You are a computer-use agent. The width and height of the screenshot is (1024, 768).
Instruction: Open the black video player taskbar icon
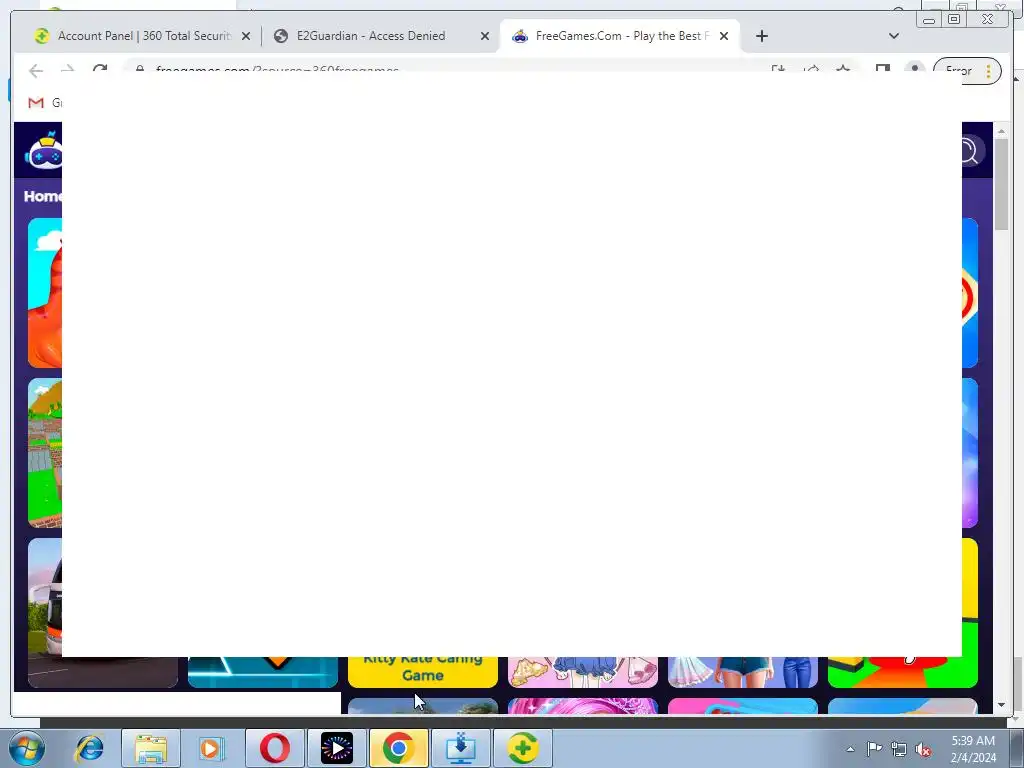click(x=336, y=748)
